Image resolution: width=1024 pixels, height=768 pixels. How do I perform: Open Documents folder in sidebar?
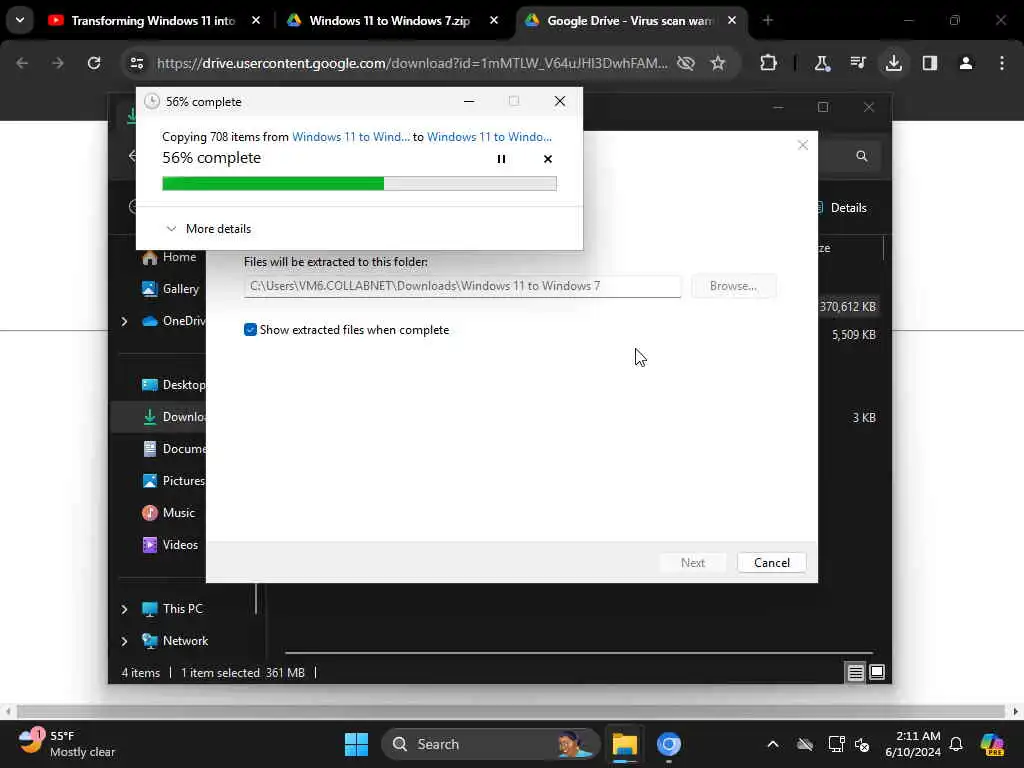pos(174,449)
